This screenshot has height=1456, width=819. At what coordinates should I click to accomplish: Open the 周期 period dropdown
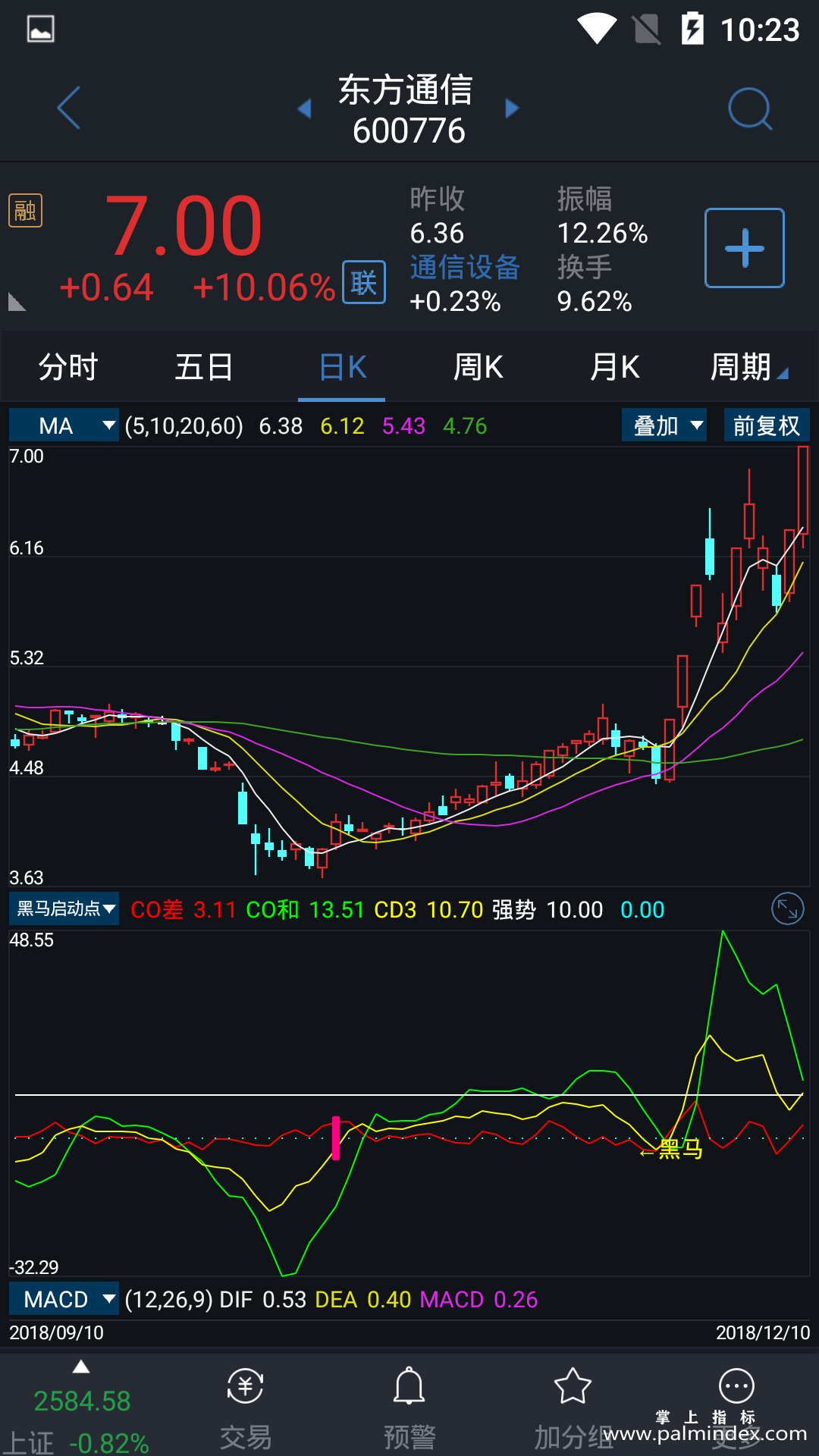pyautogui.click(x=749, y=367)
